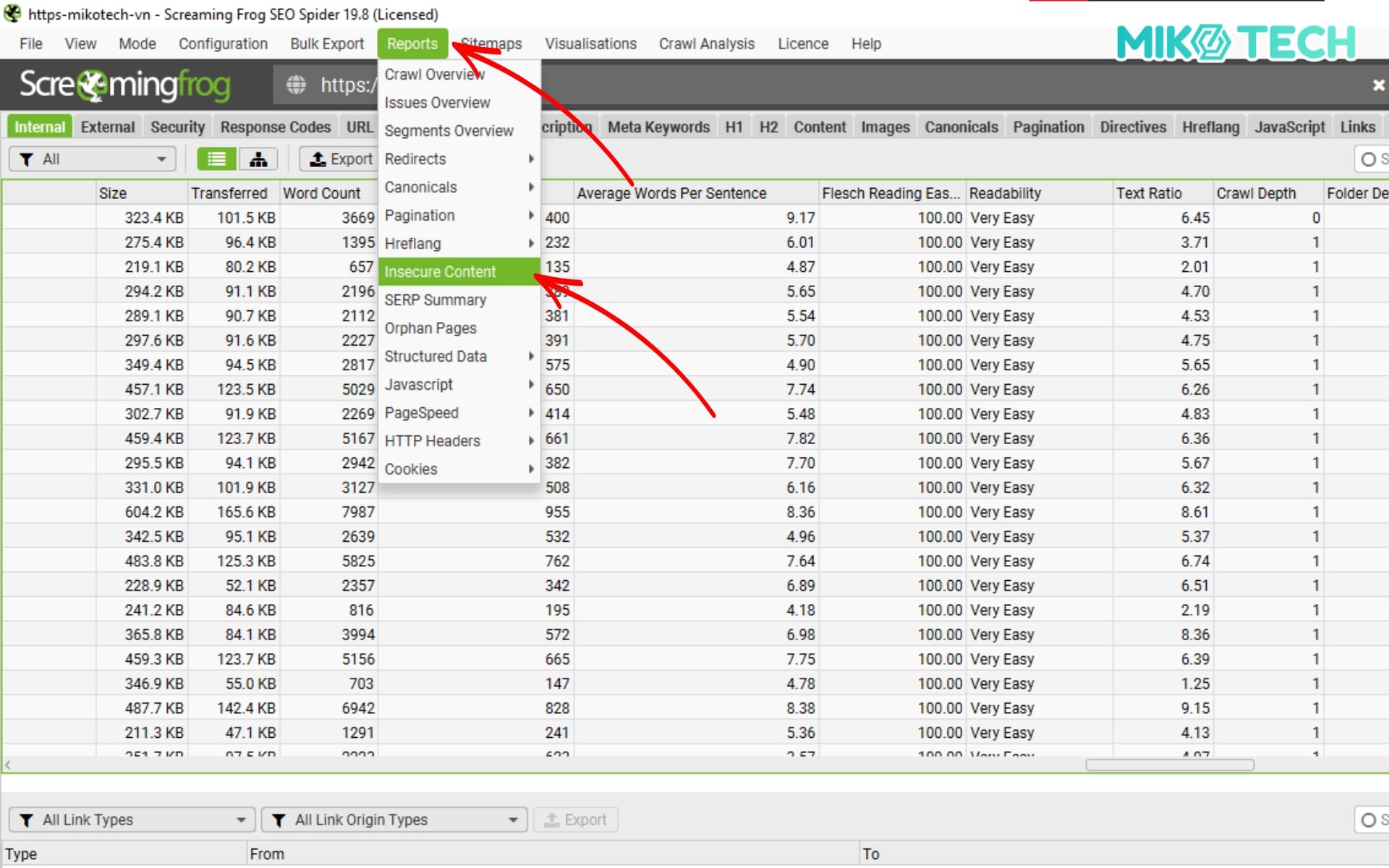Viewport: 1389px width, 868px height.
Task: Open the All filter dropdown
Action: [161, 159]
